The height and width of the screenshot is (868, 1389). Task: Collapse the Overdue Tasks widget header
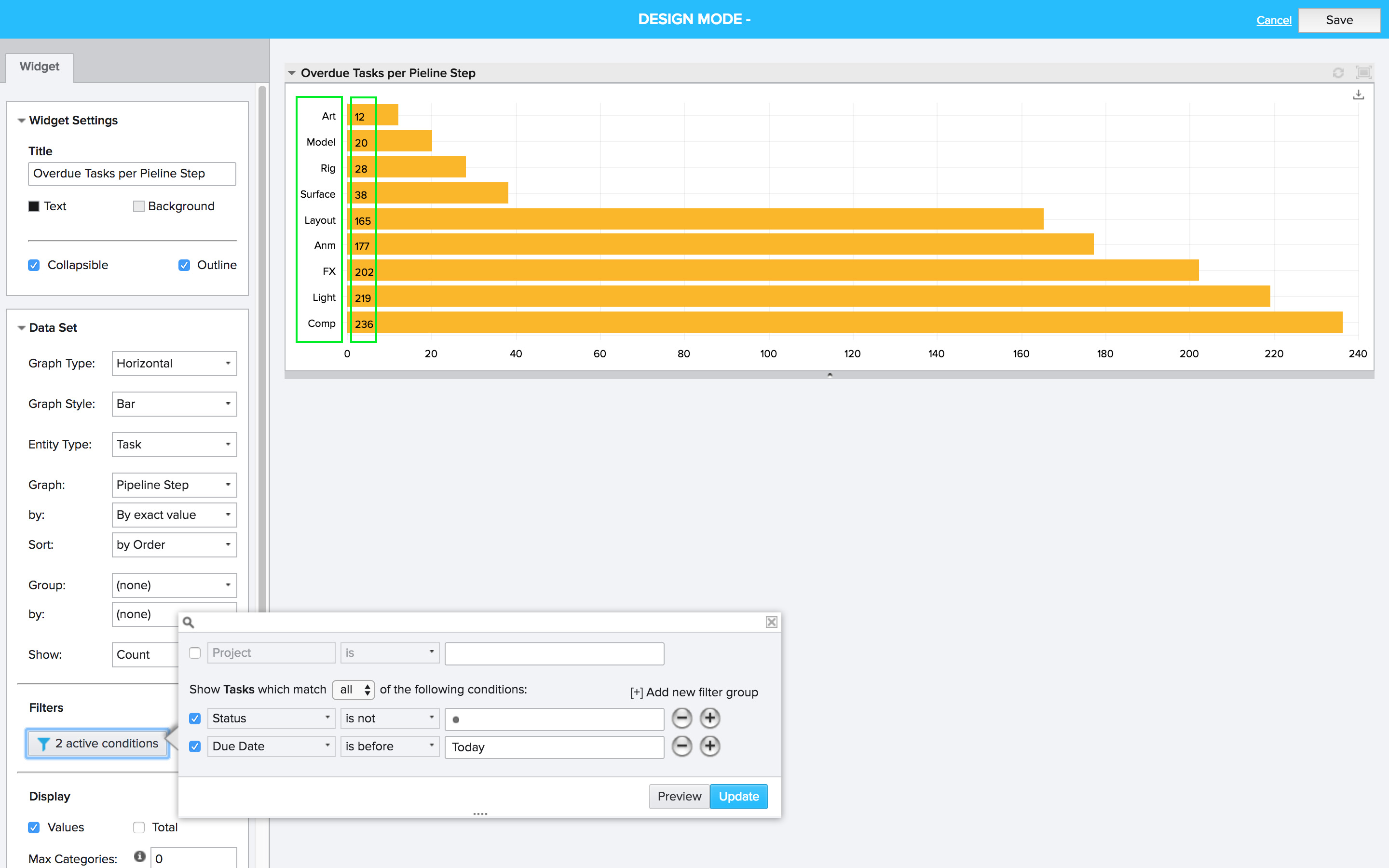pos(292,73)
